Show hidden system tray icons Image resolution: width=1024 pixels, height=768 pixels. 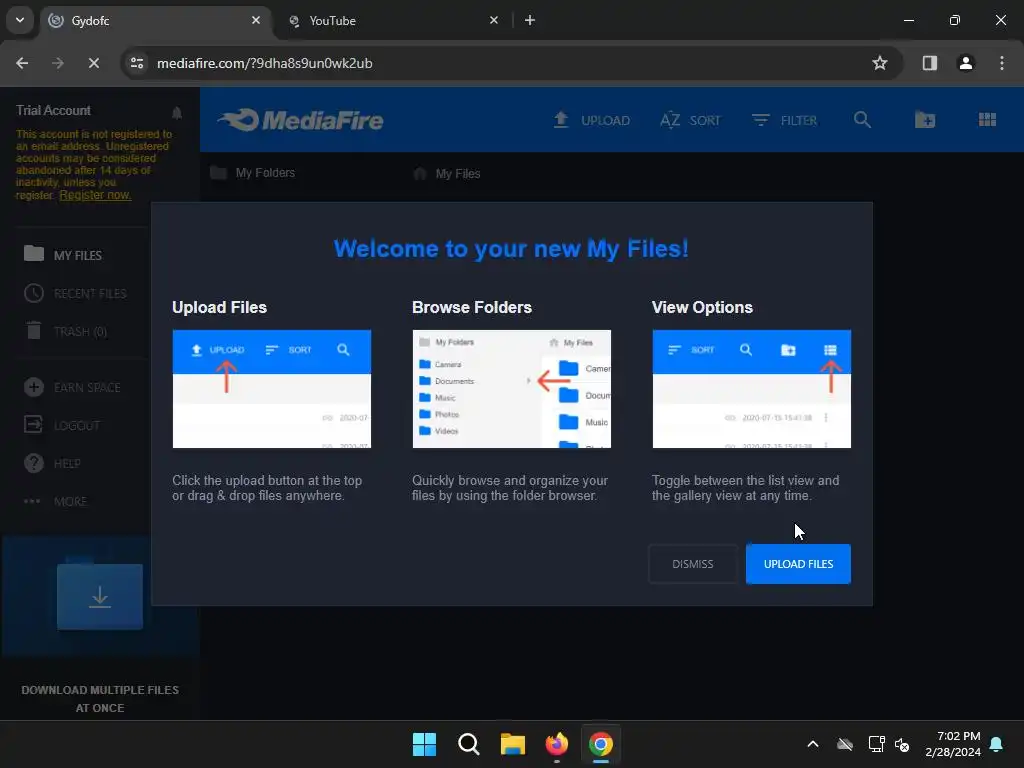pos(813,744)
